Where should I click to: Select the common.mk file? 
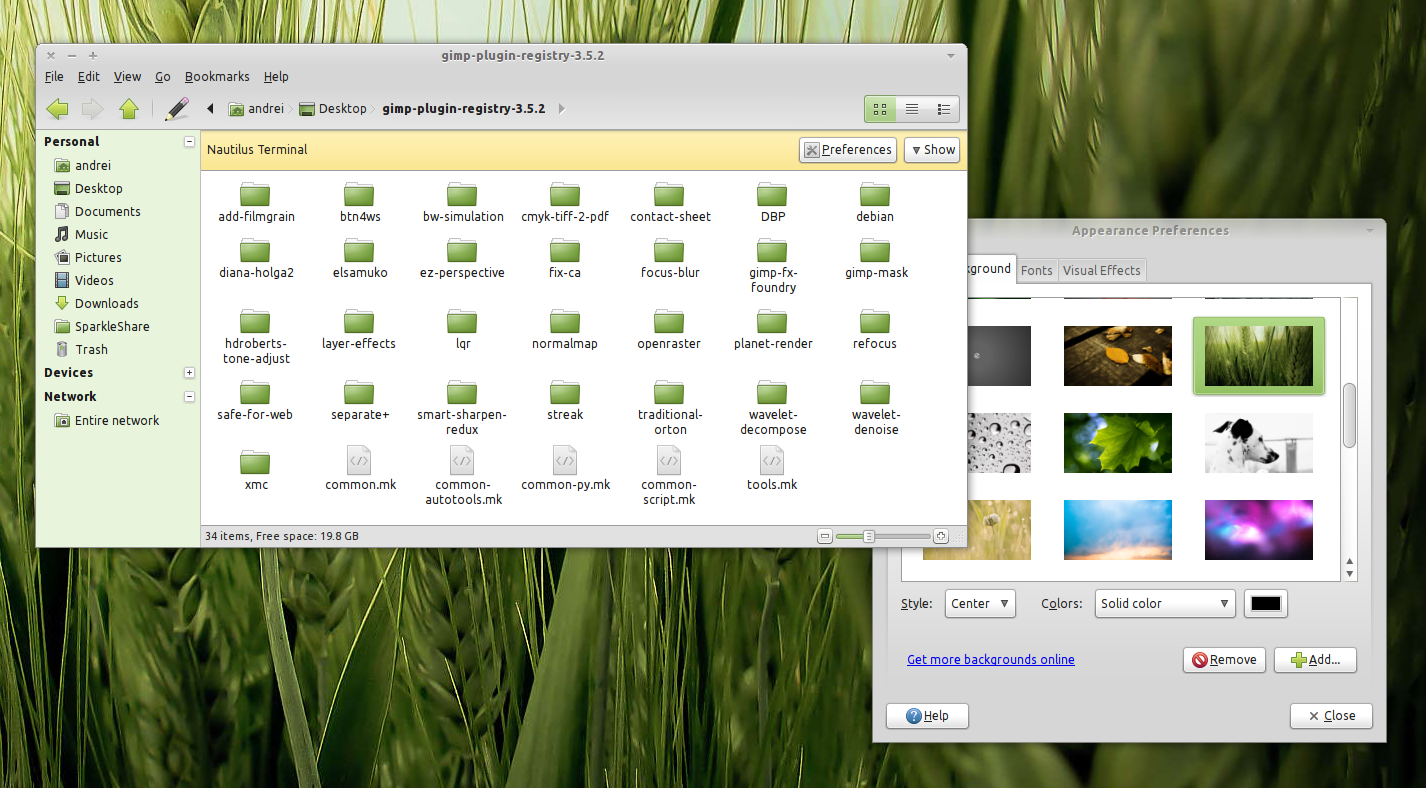[360, 470]
